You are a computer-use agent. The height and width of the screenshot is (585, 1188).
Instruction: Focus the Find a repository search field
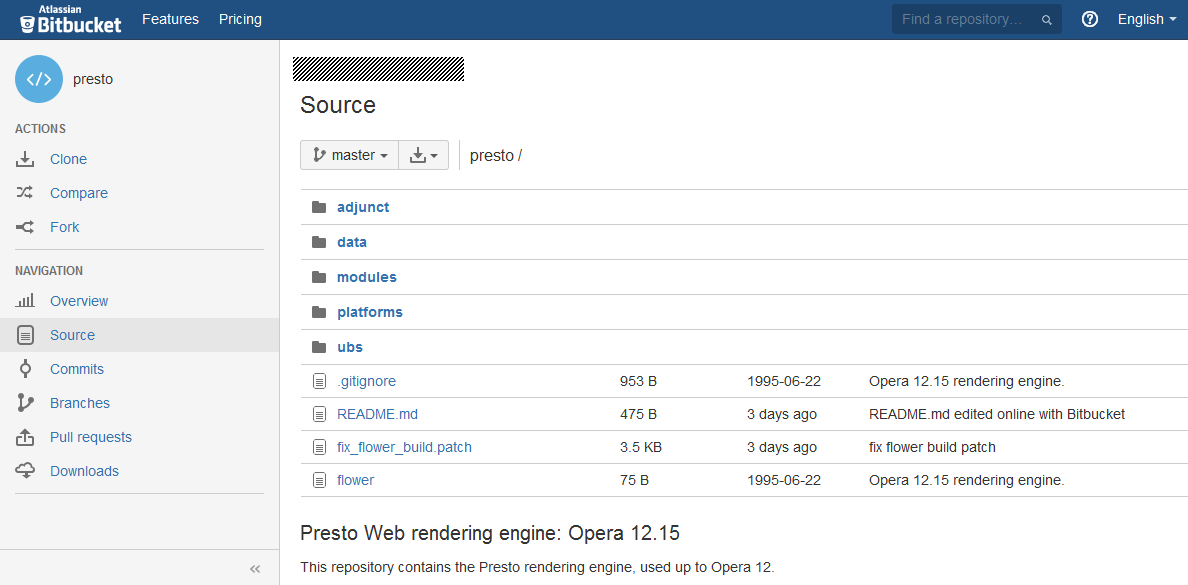(977, 20)
